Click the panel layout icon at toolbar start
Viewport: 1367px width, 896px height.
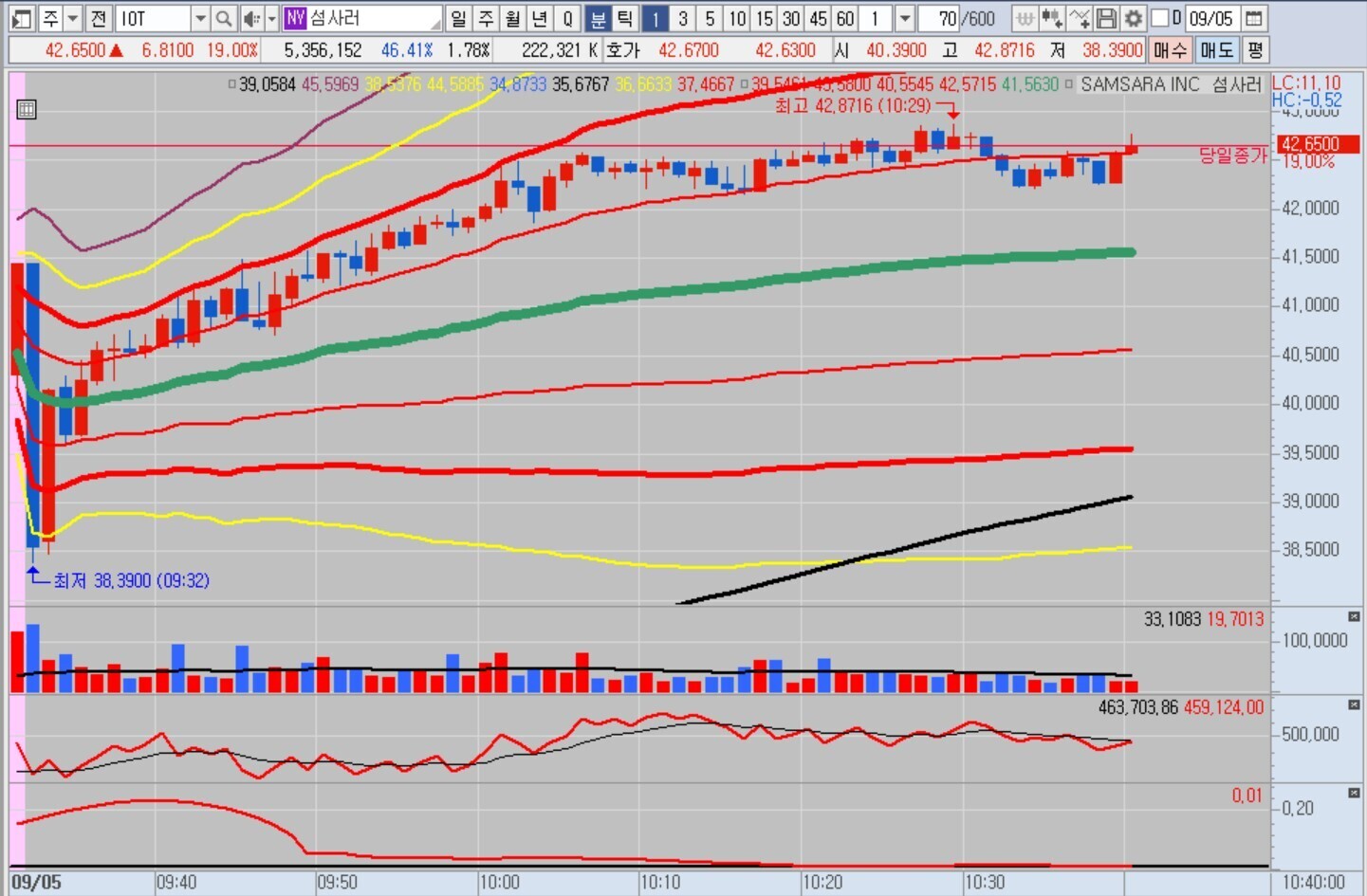click(23, 18)
